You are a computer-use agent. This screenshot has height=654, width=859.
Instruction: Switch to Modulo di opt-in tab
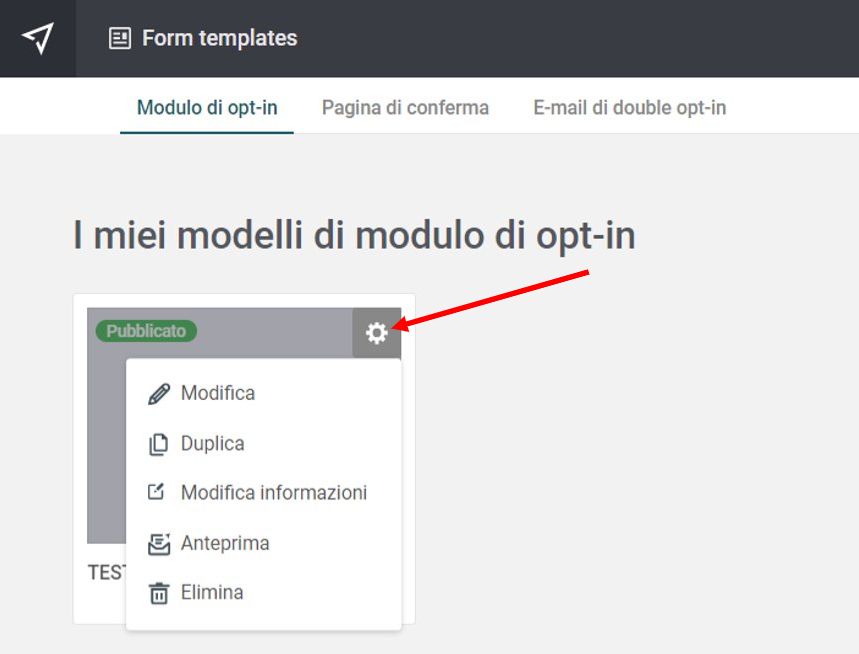pos(207,107)
